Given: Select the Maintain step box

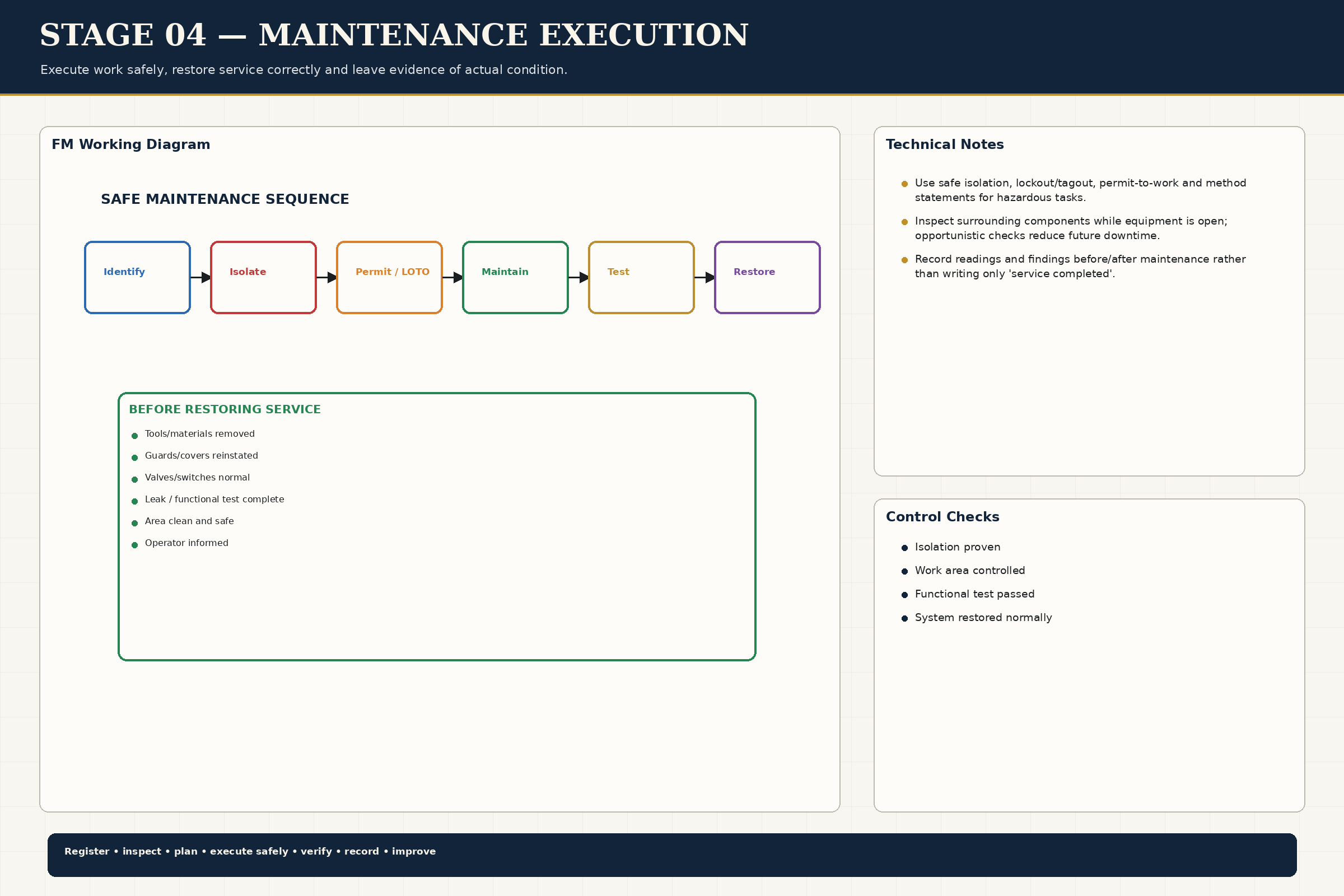Looking at the screenshot, I should (515, 277).
